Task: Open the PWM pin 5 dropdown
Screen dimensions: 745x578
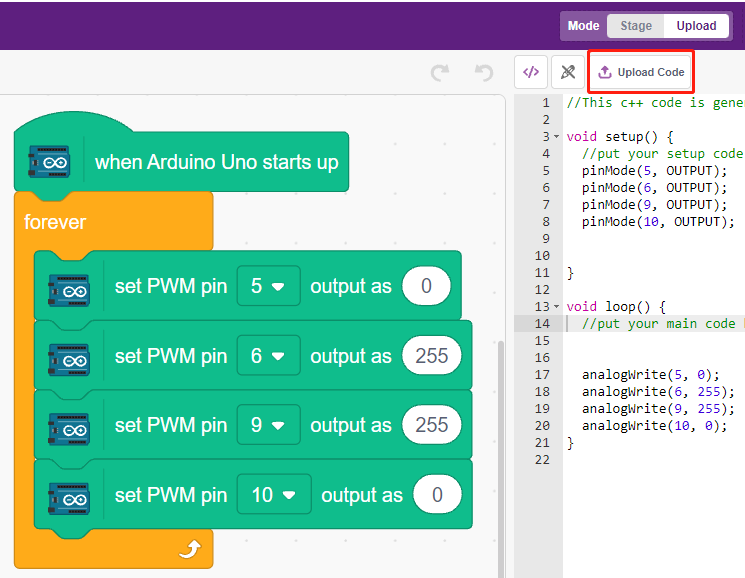Action: click(x=268, y=286)
